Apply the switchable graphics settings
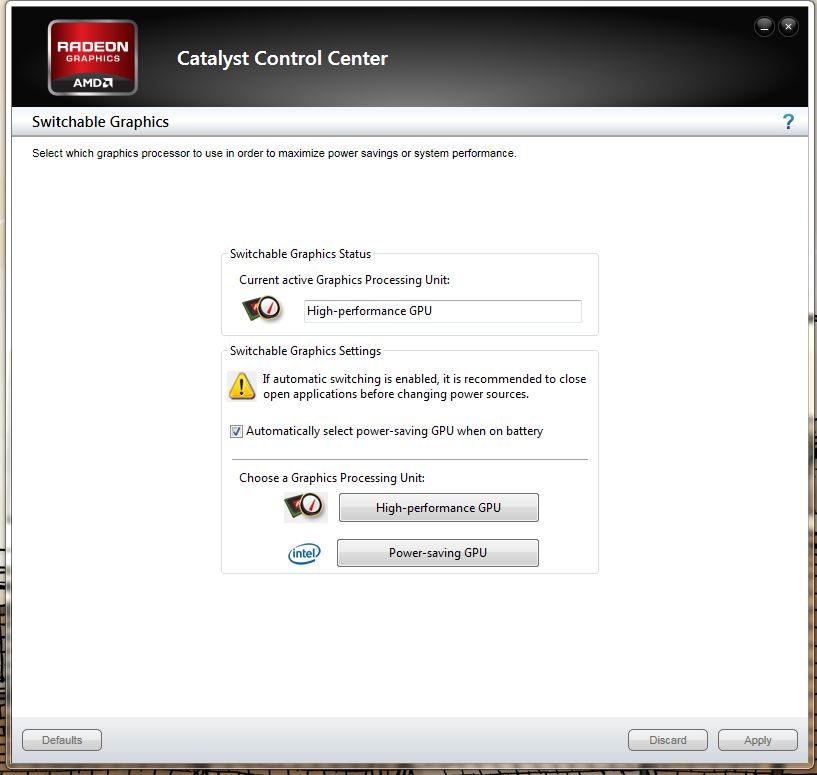This screenshot has width=817, height=775. pos(758,740)
